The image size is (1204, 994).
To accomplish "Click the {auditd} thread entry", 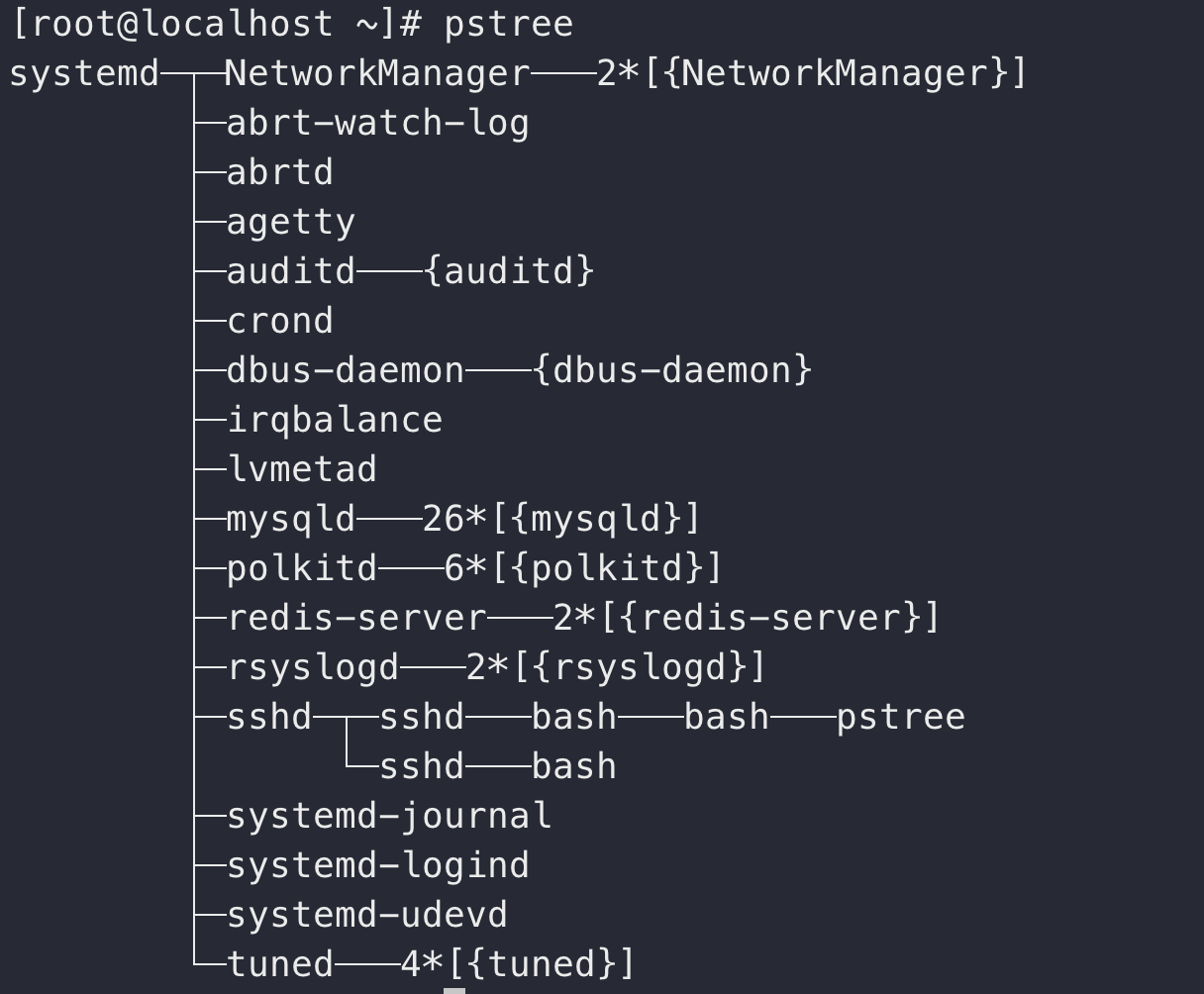I will [x=509, y=271].
